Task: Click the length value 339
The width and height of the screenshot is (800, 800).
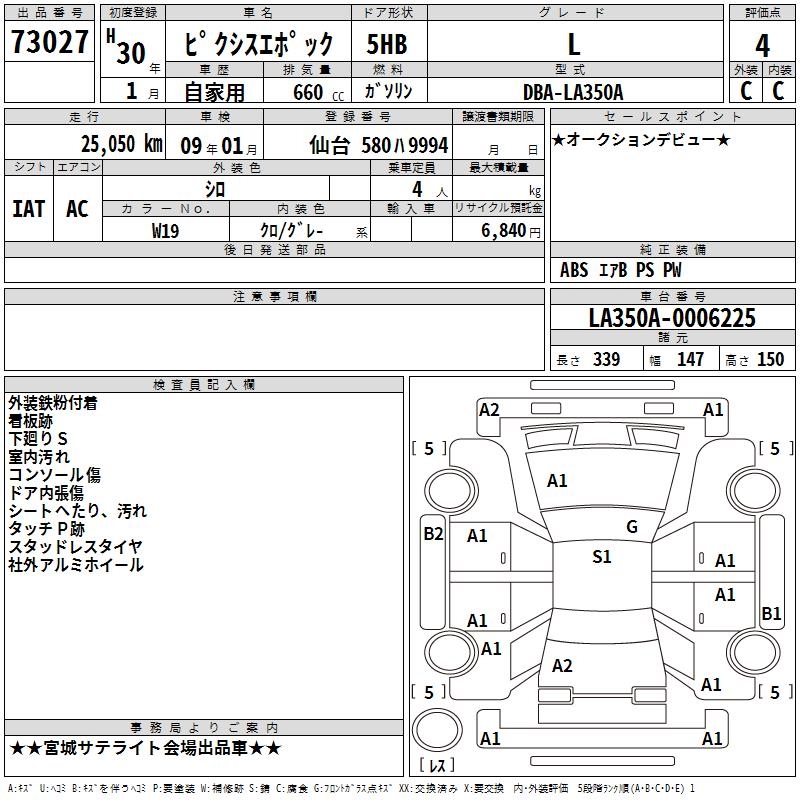Action: pyautogui.click(x=606, y=359)
